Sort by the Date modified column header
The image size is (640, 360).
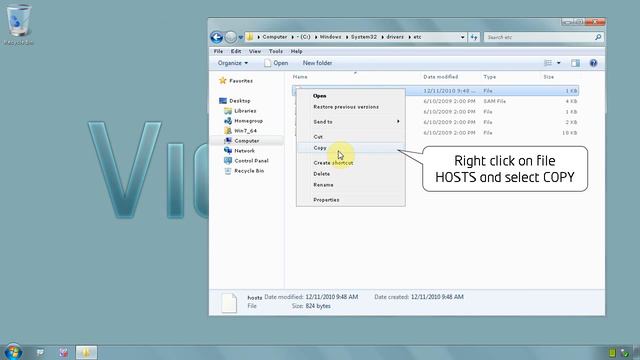pyautogui.click(x=440, y=77)
